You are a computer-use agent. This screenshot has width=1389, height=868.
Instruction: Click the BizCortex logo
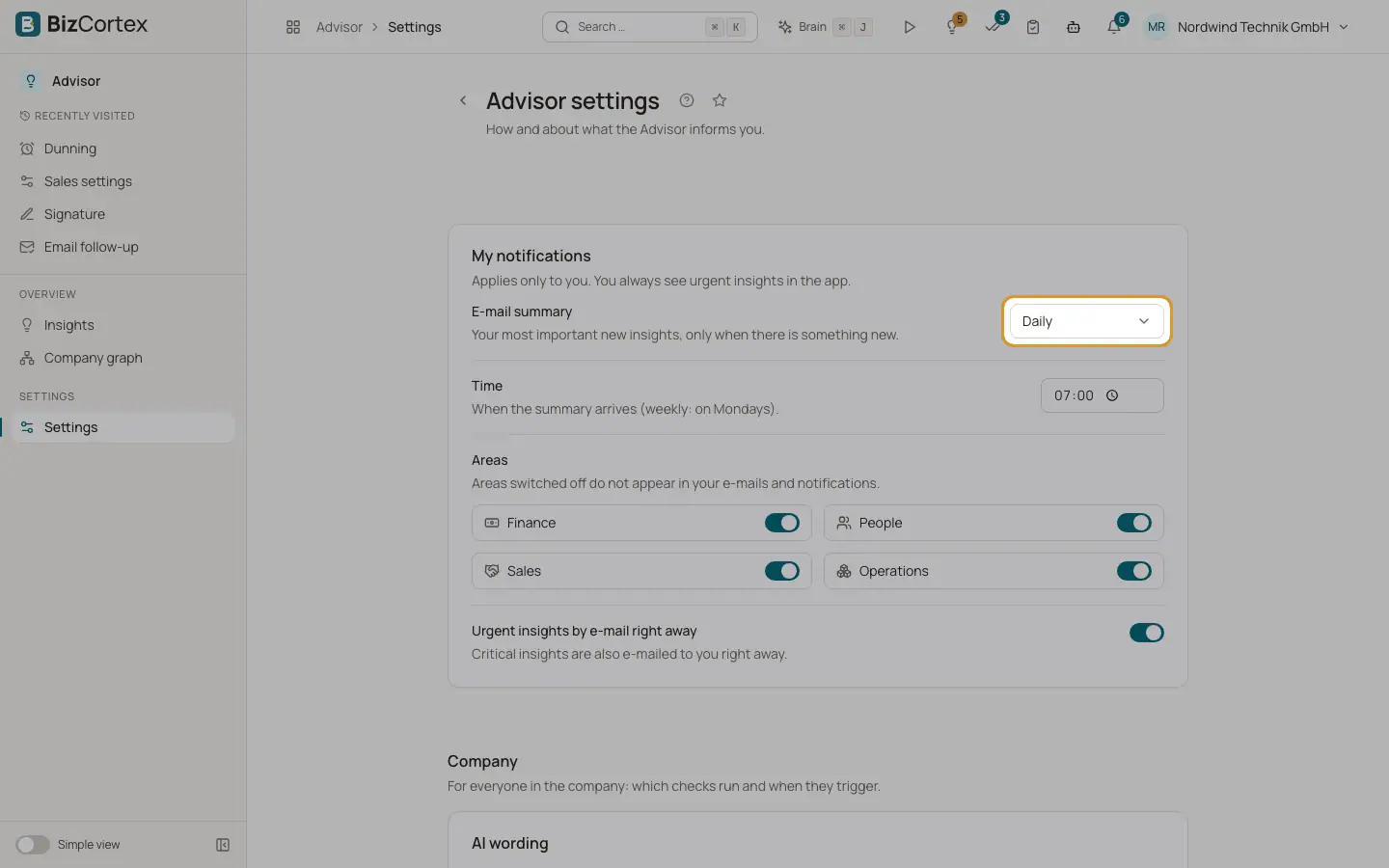click(82, 24)
